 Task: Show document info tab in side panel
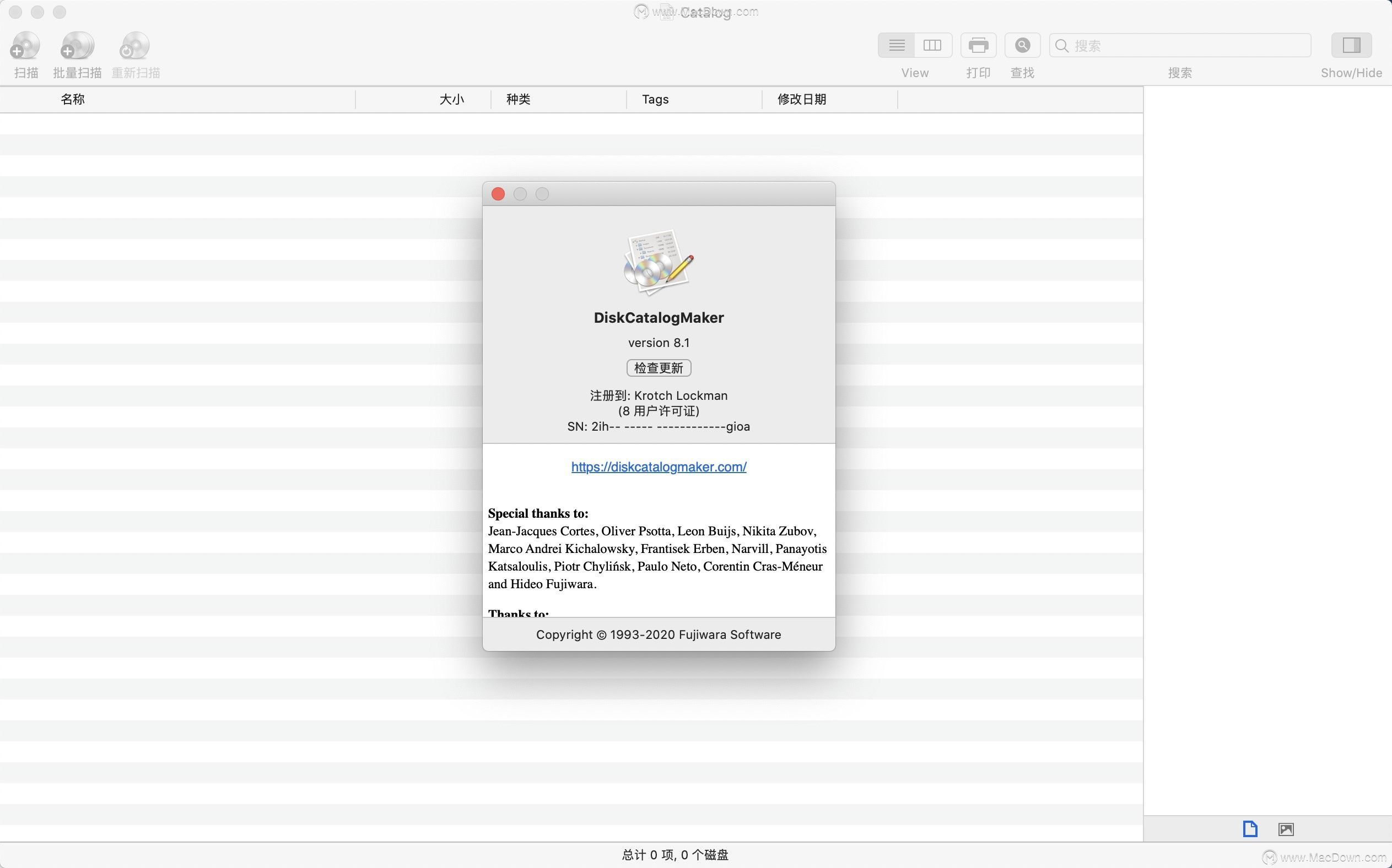1250,829
